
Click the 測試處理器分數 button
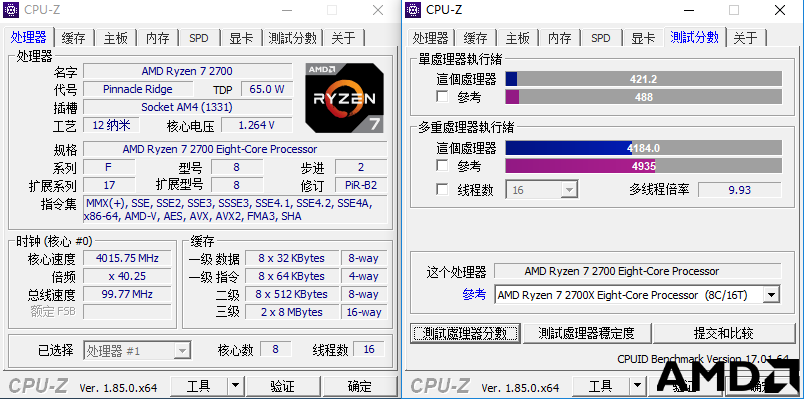click(466, 333)
